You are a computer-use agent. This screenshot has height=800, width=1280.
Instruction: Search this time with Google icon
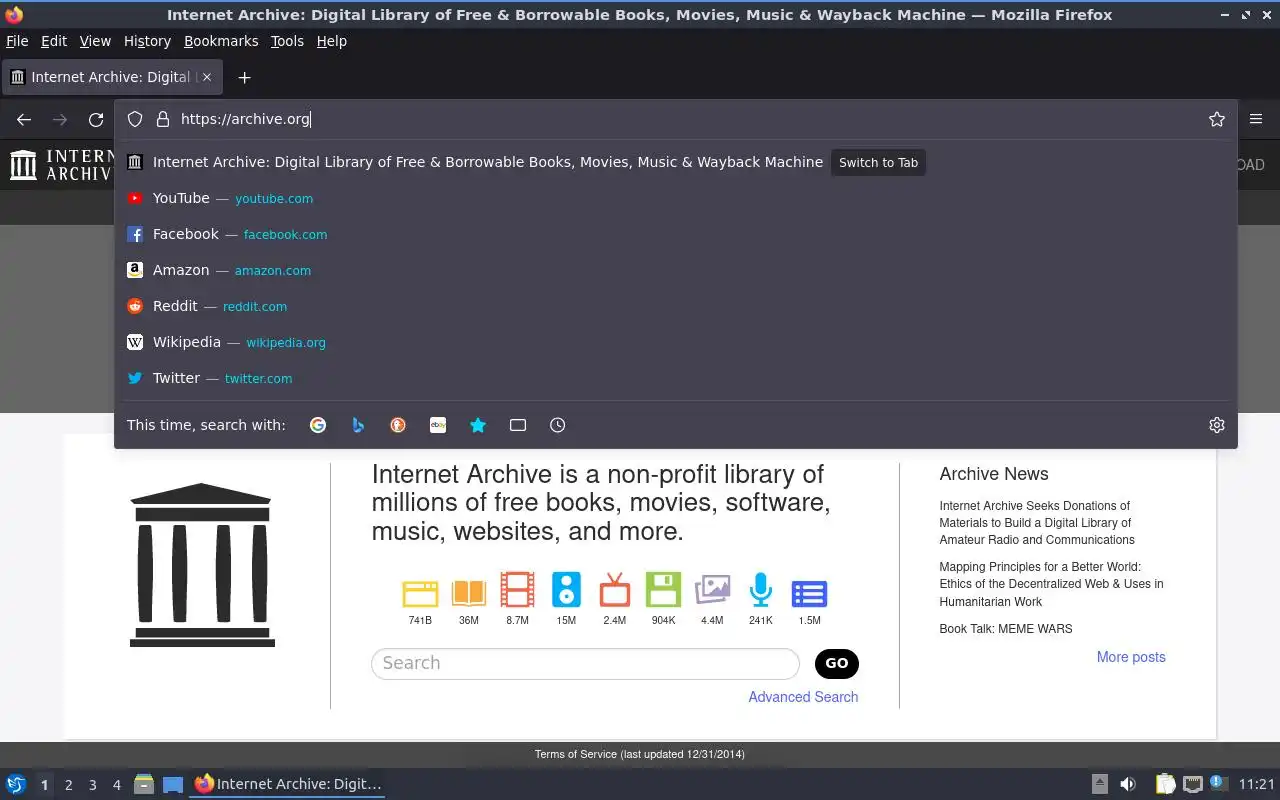coord(318,425)
